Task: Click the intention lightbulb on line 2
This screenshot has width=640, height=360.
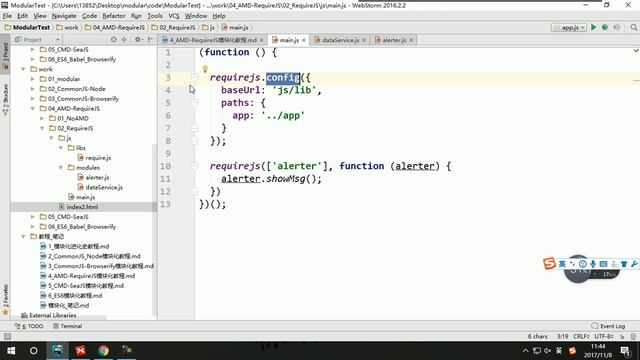Action: click(x=205, y=69)
